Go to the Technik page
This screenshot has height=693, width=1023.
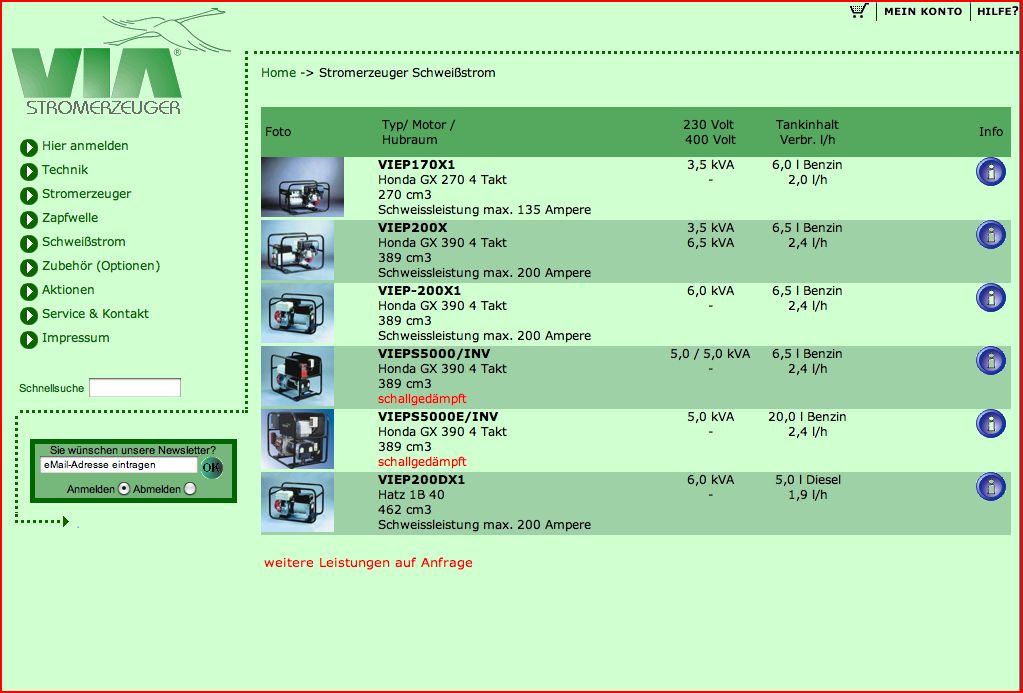pyautogui.click(x=65, y=170)
